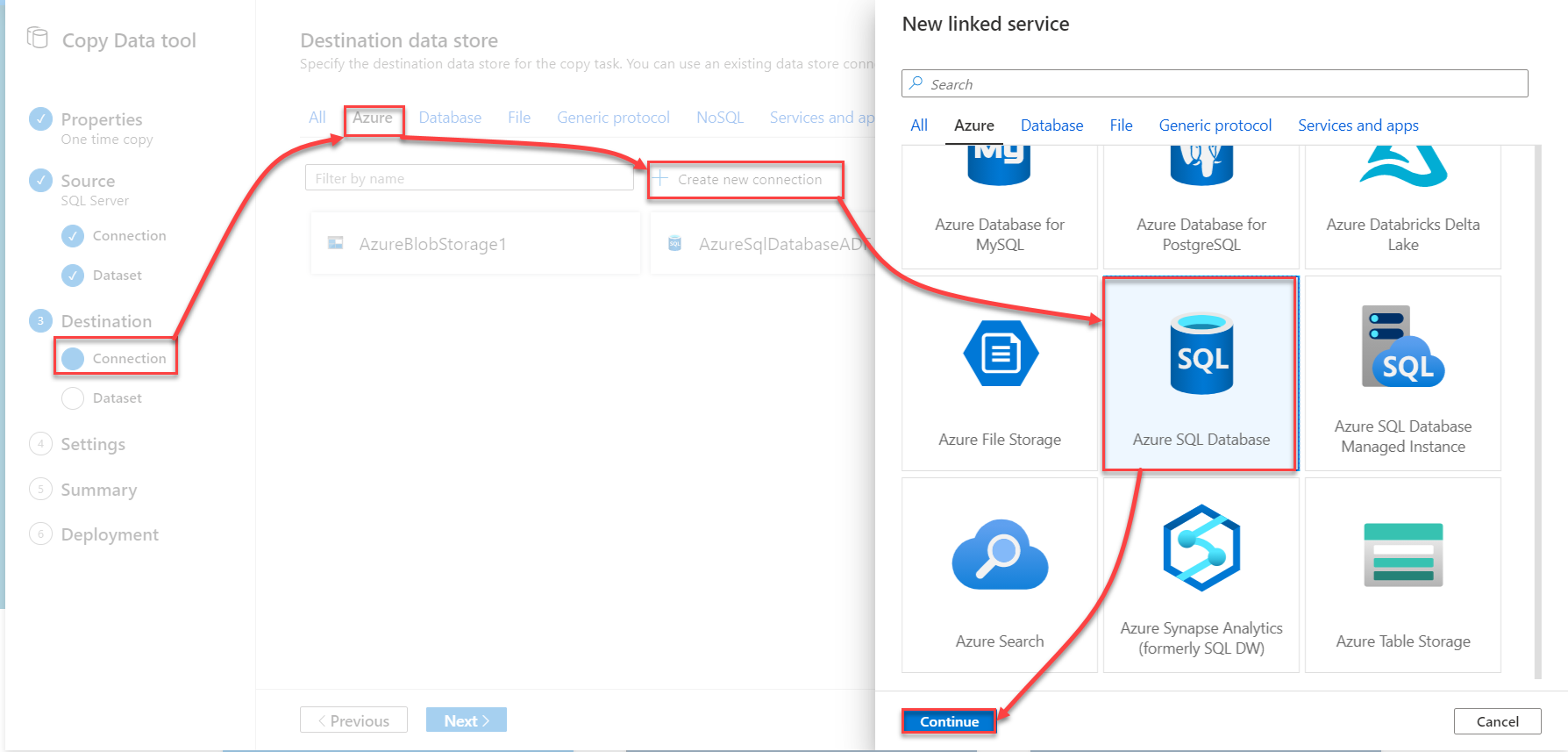Choose the Azure File Storage icon
1568x752 pixels.
click(1000, 354)
